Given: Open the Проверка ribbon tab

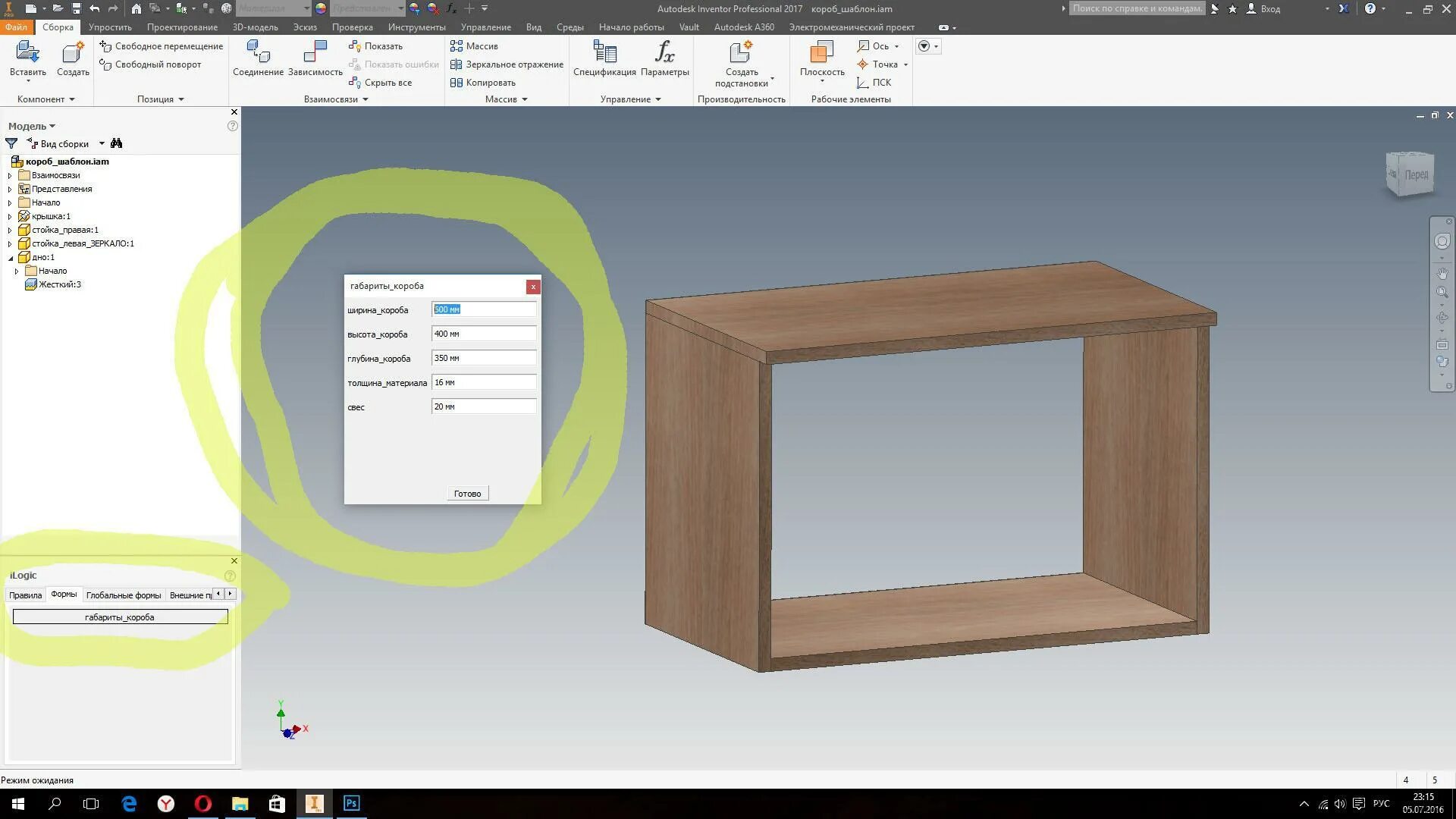Looking at the screenshot, I should pyautogui.click(x=352, y=27).
